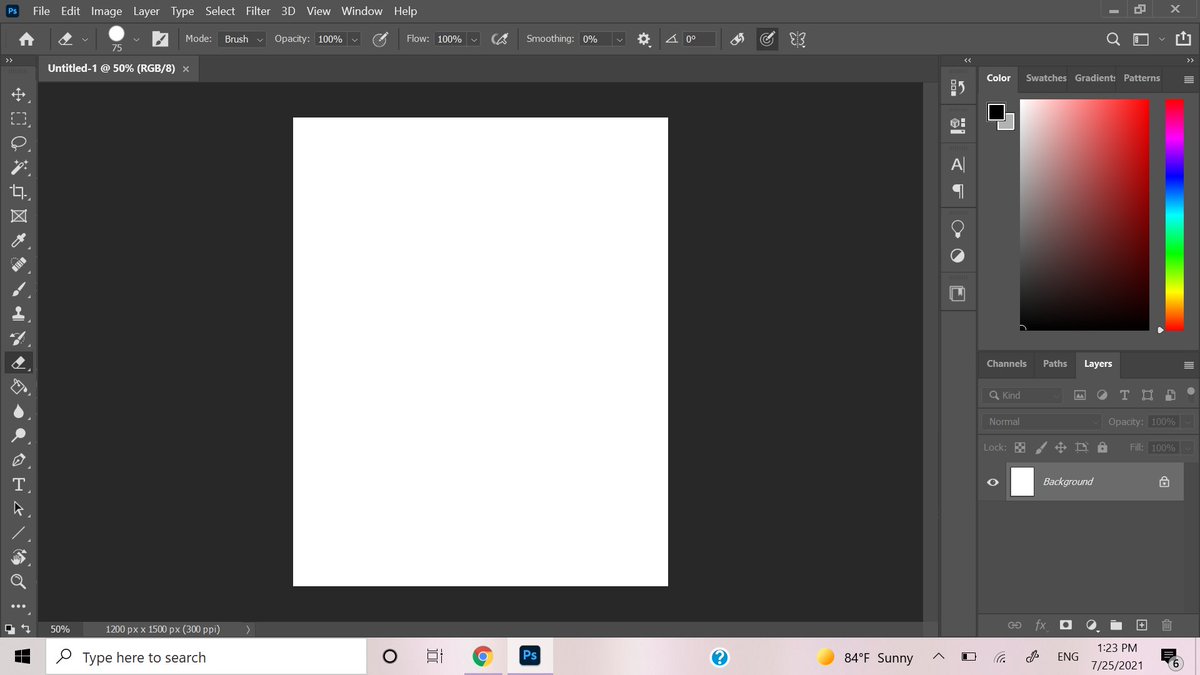
Task: Select the Path Selection tool
Action: [18, 509]
